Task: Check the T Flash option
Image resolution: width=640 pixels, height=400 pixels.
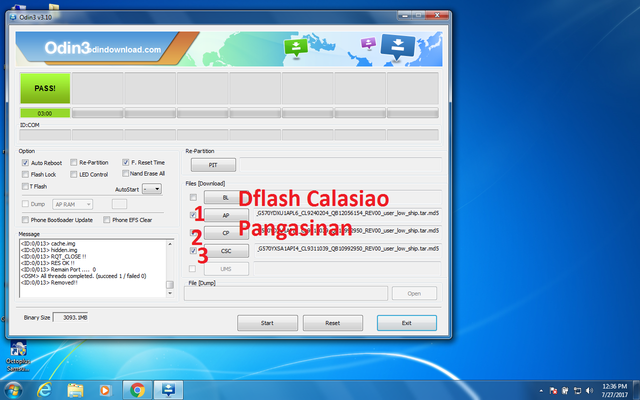Action: pos(25,186)
